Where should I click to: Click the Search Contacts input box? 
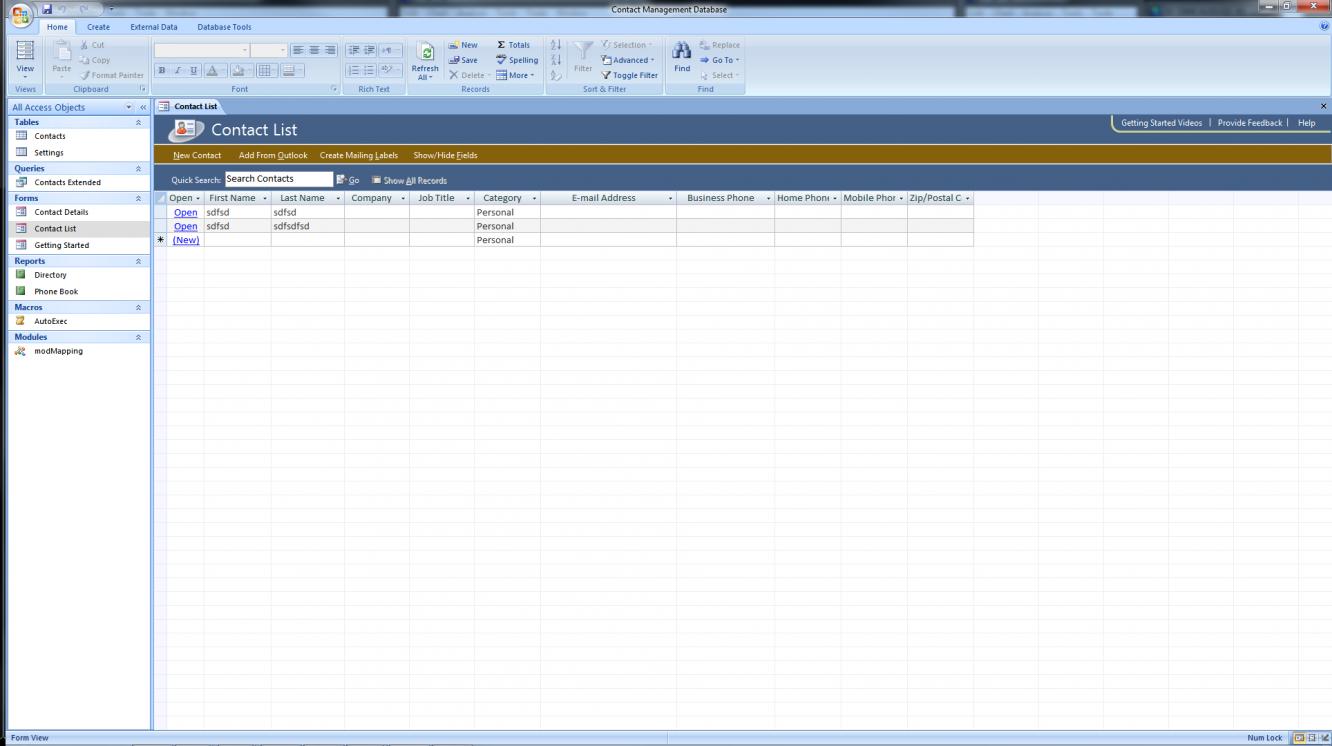coord(278,179)
